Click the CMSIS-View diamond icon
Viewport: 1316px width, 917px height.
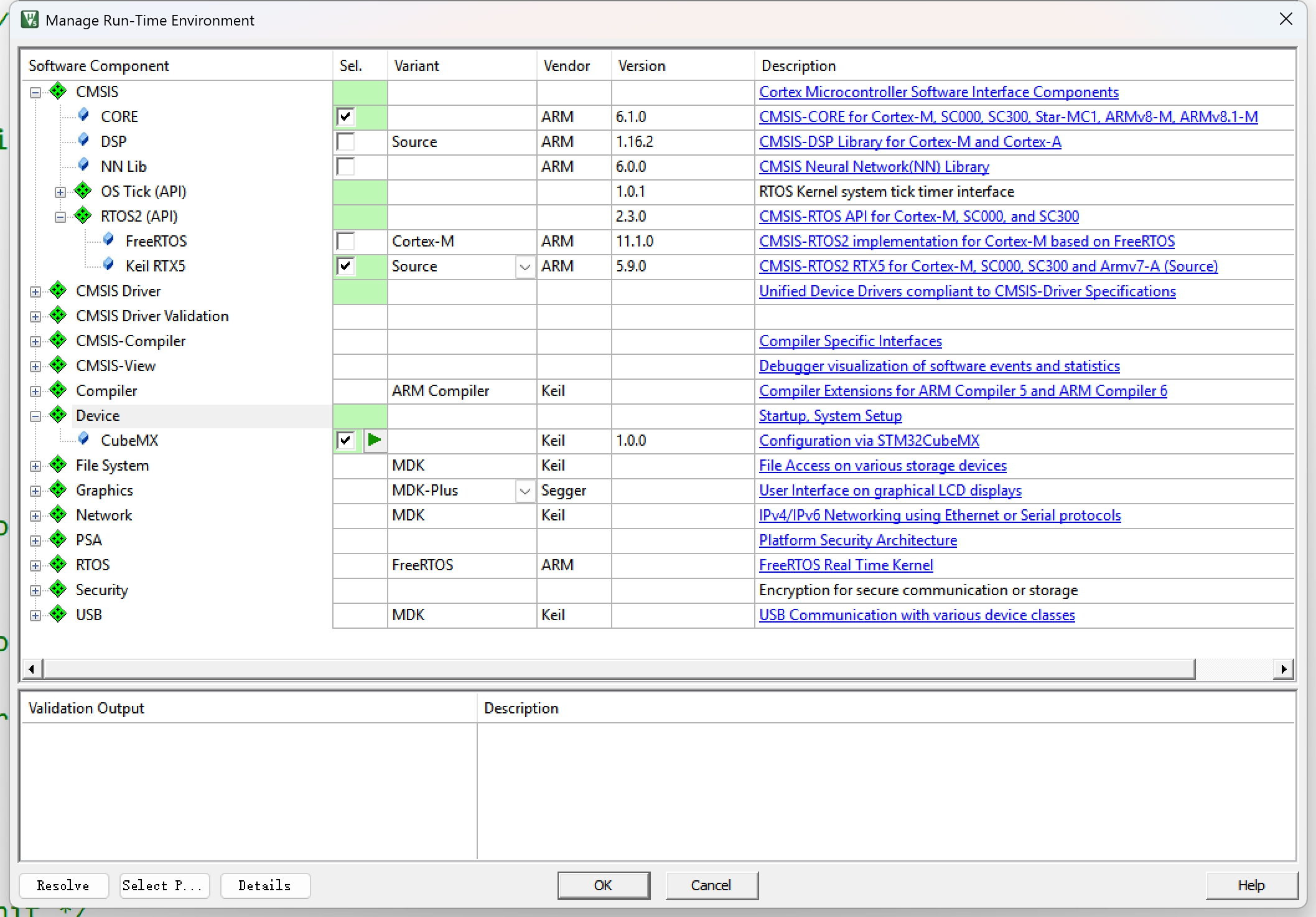[58, 365]
